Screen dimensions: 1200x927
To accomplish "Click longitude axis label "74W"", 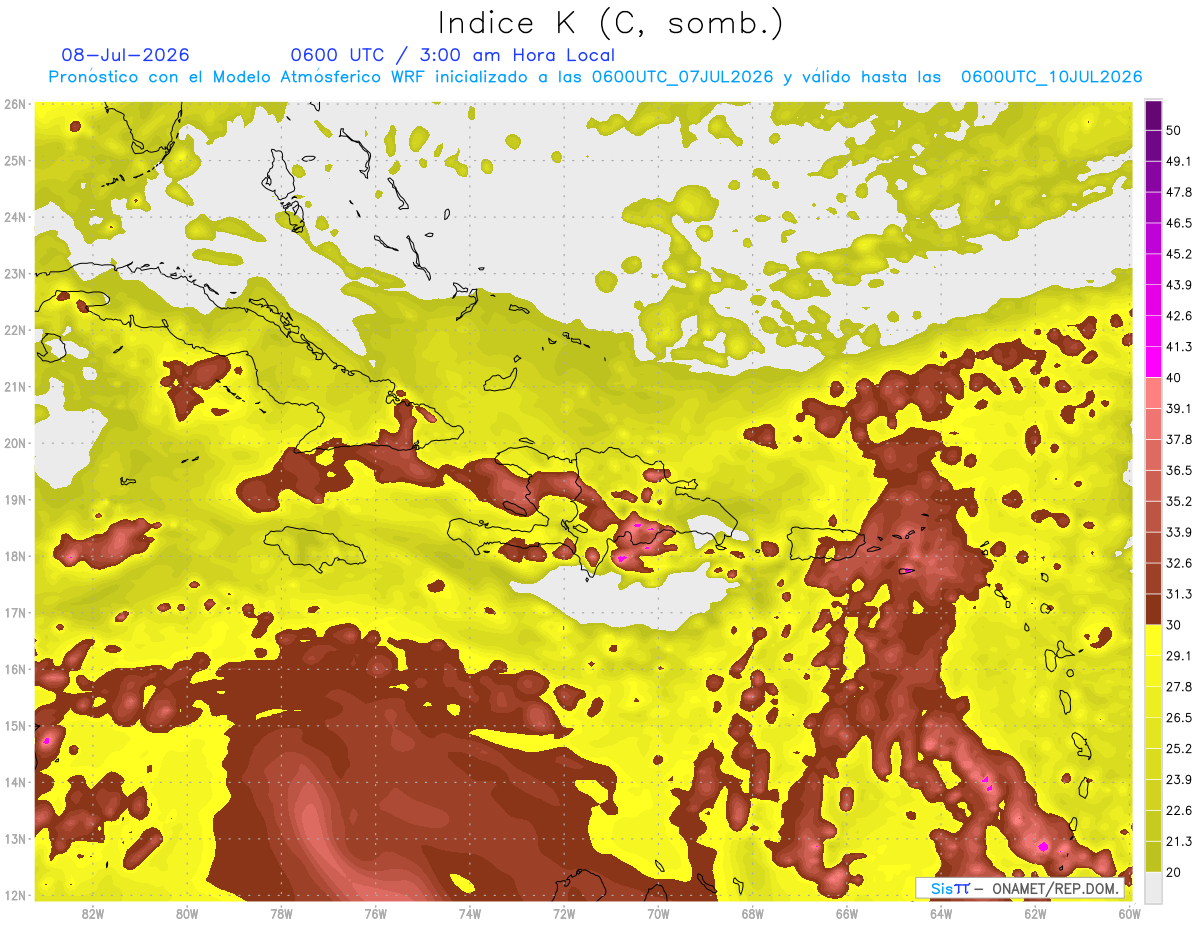I will pyautogui.click(x=470, y=912).
